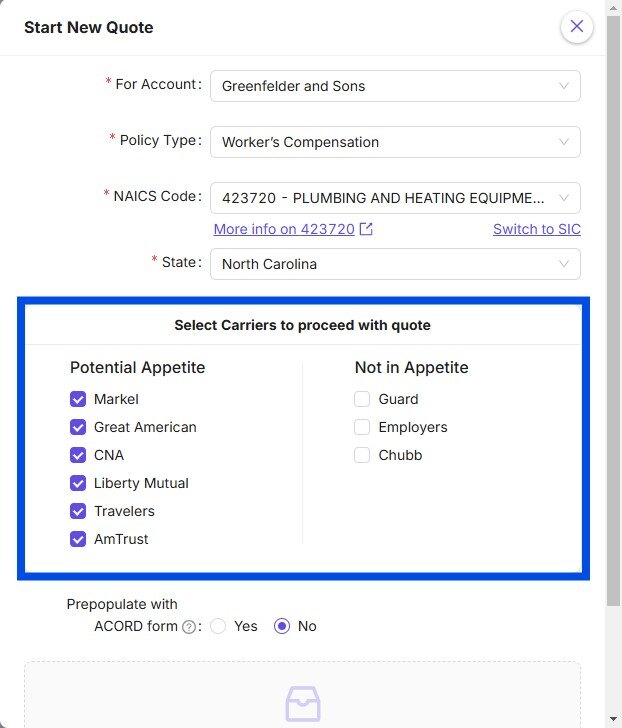Click the Start New Quote title
The image size is (622, 728).
tap(89, 27)
